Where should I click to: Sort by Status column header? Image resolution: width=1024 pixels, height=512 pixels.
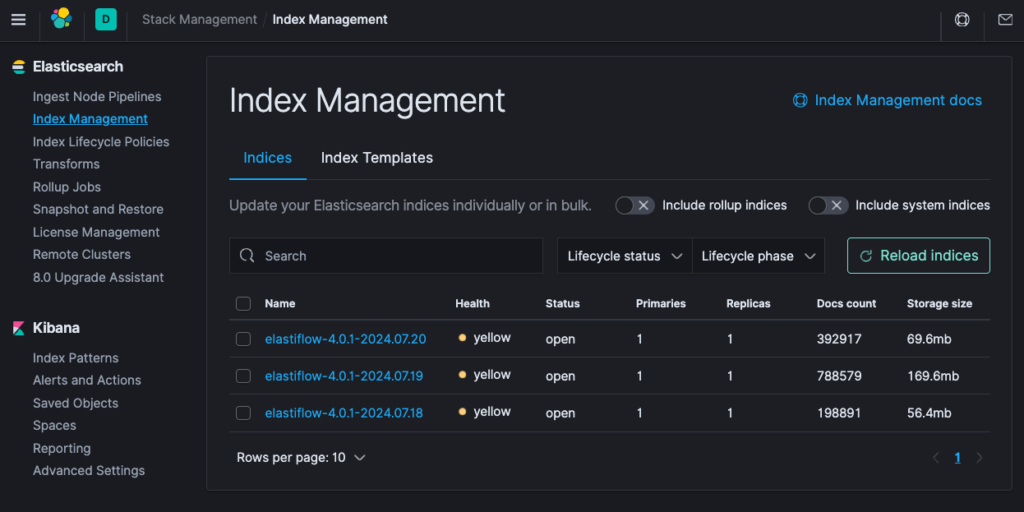563,304
